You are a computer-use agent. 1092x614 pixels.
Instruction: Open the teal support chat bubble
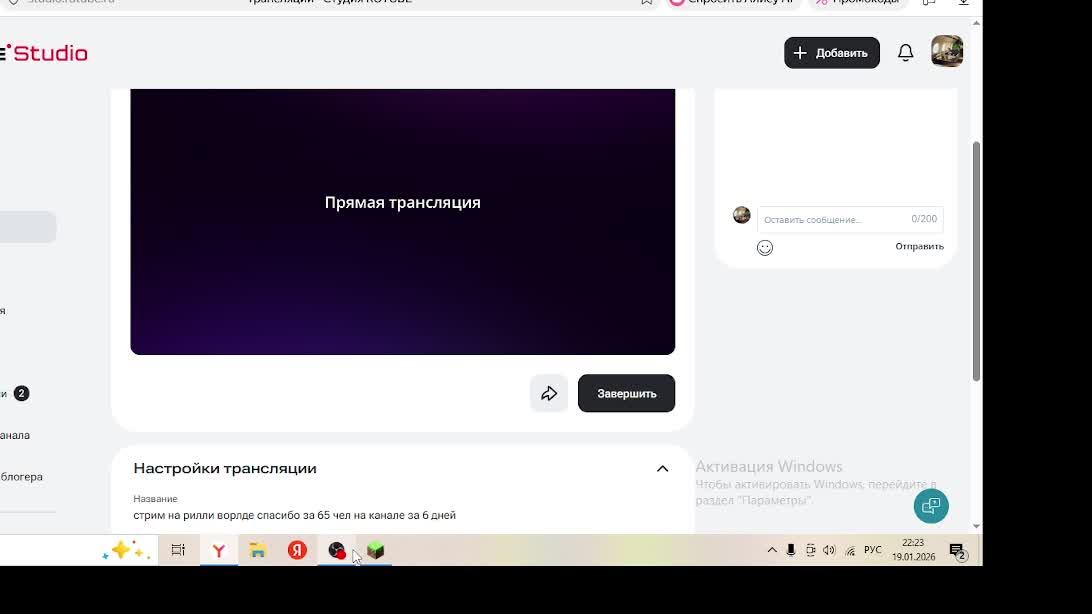[931, 506]
